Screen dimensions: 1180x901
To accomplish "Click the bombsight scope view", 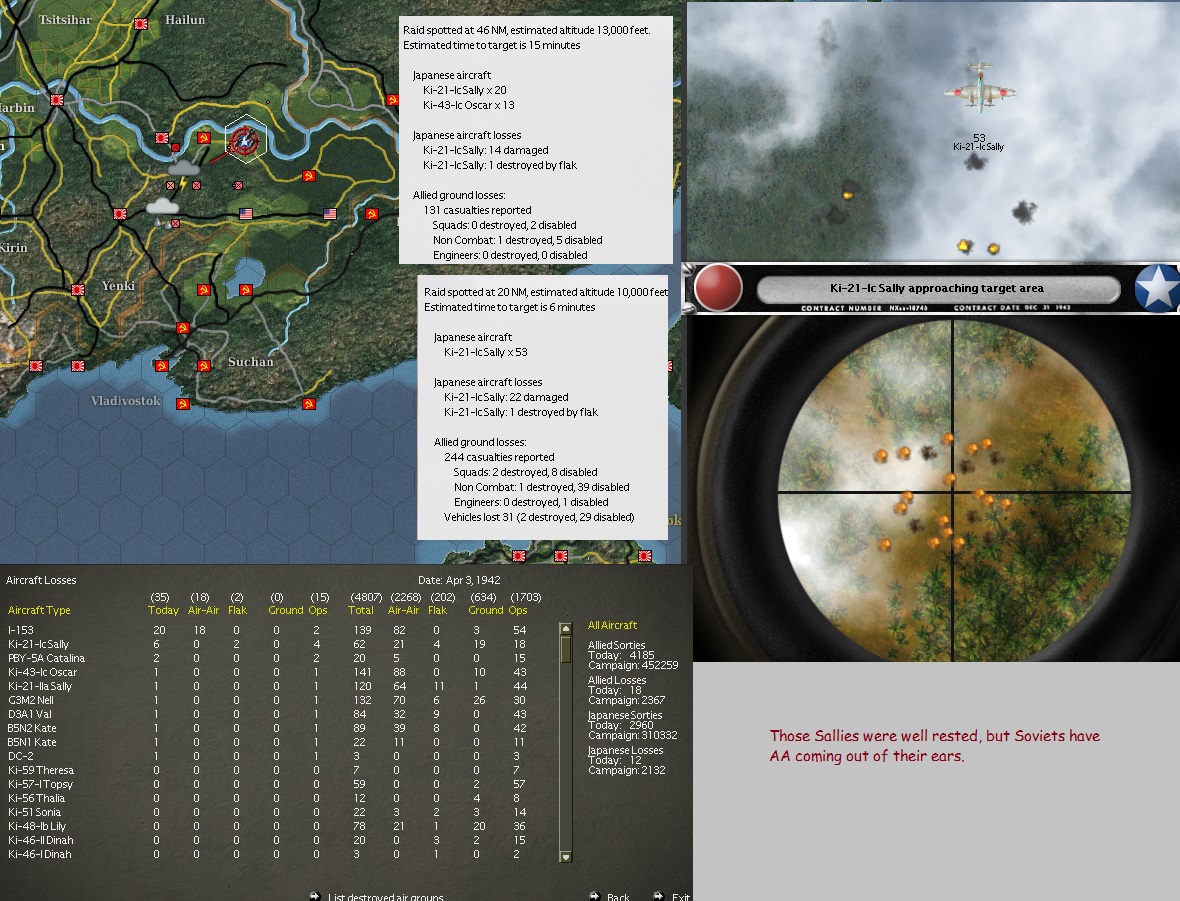I will 953,491.
